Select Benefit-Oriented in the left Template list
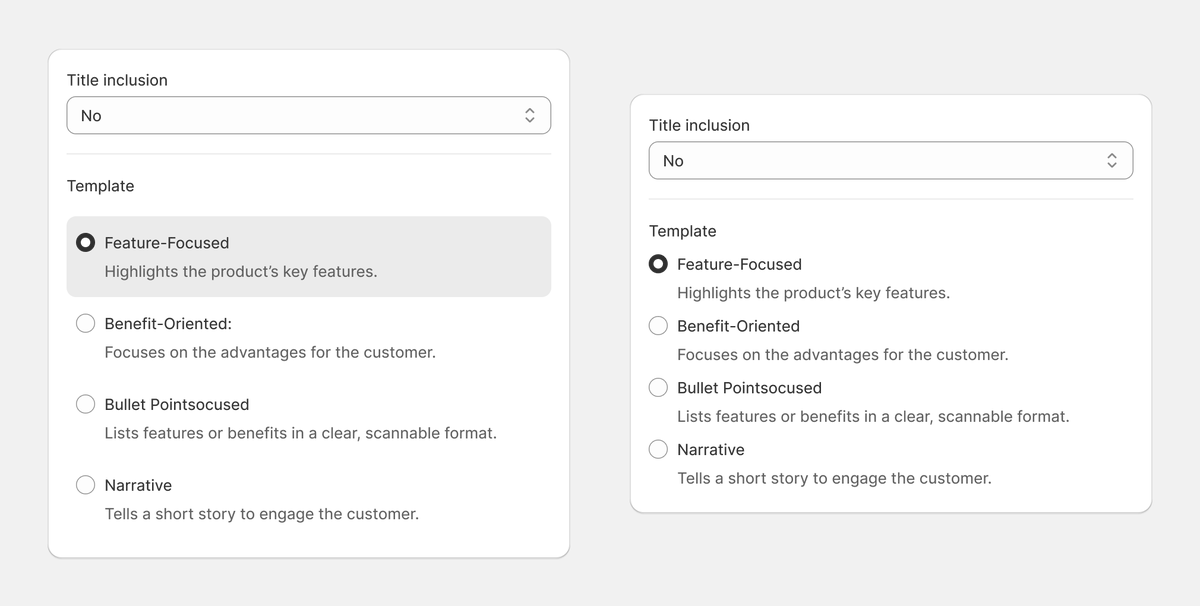1200x606 pixels. 85,323
